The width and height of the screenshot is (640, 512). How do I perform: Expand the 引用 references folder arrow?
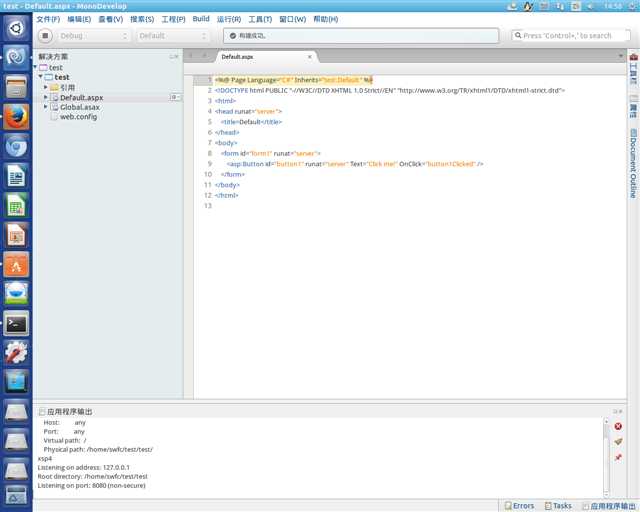[x=46, y=87]
